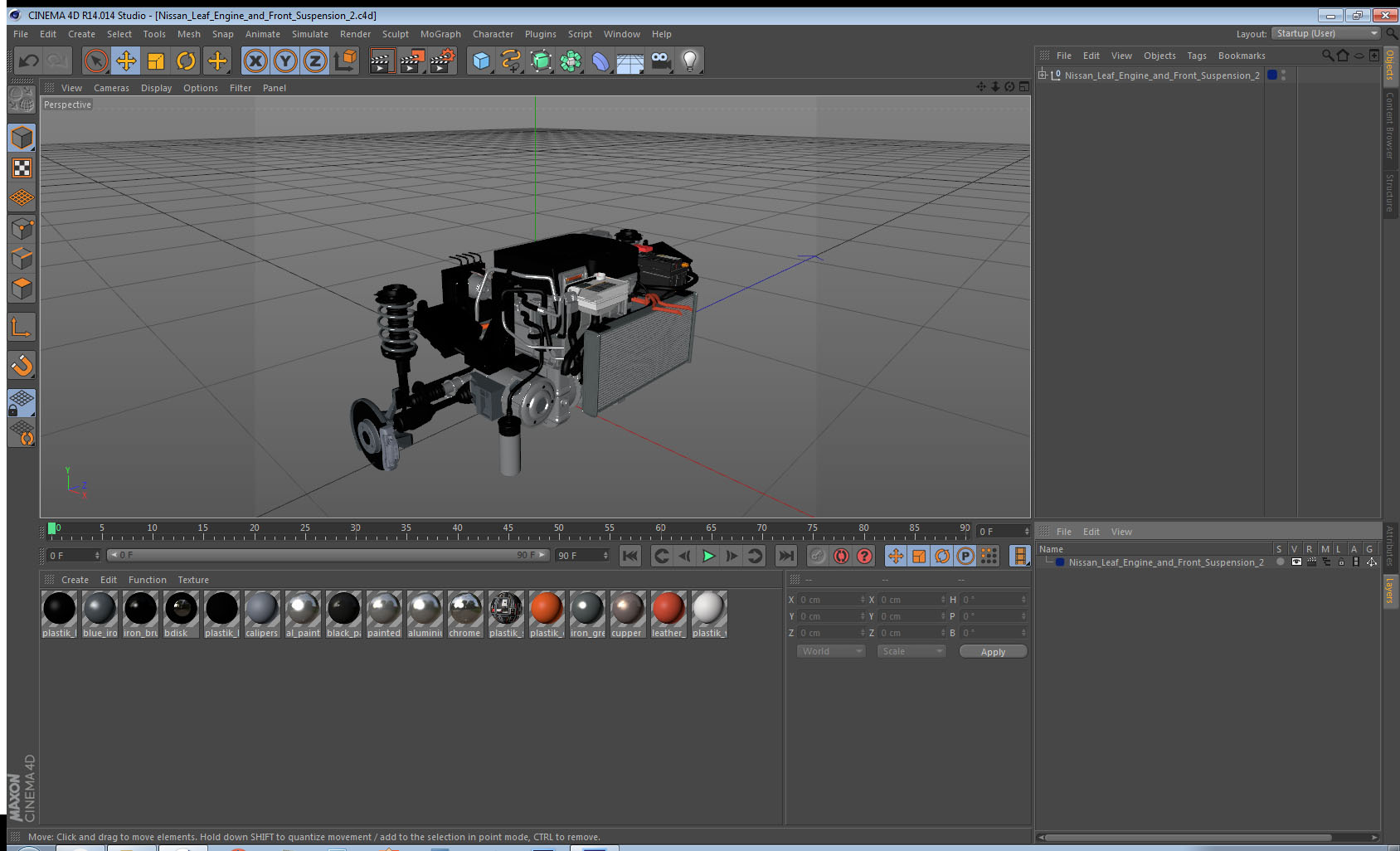Toggle coordinate system icon

tap(345, 61)
